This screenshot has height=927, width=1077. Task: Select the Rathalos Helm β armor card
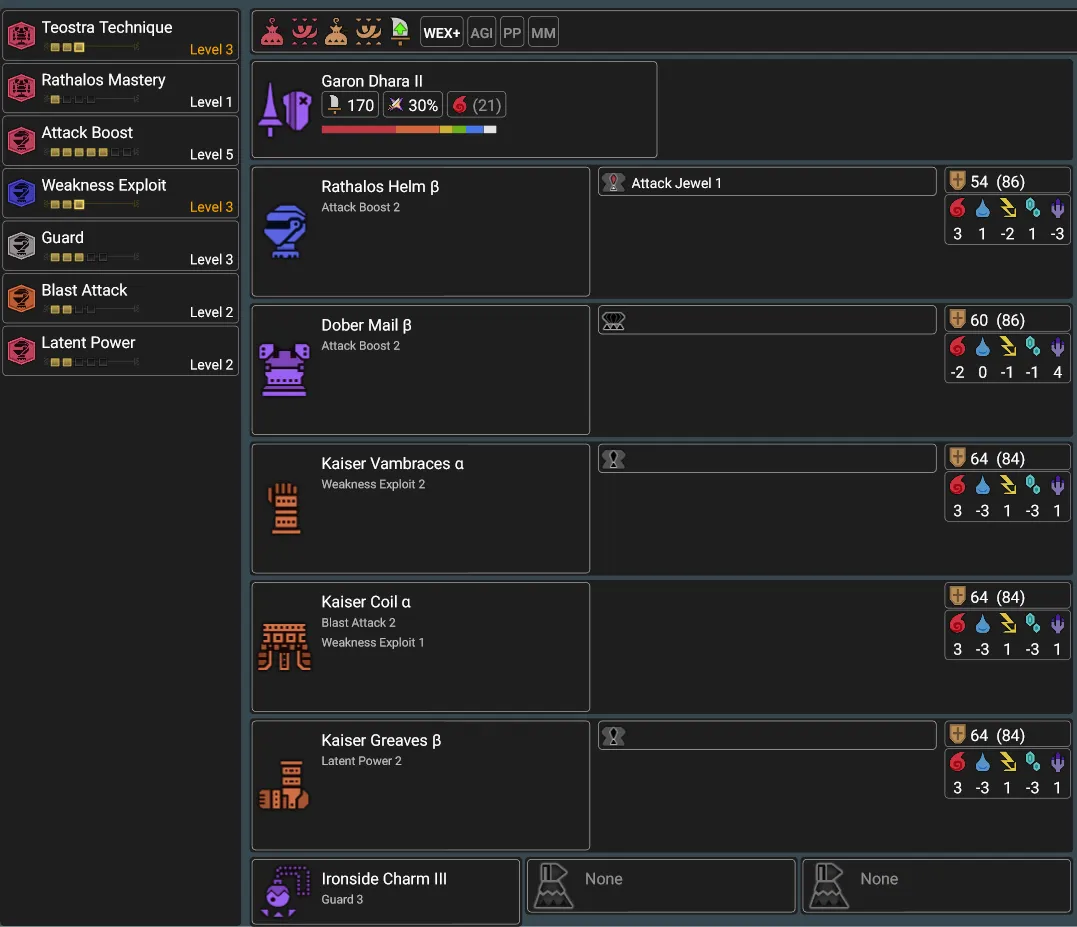(420, 232)
